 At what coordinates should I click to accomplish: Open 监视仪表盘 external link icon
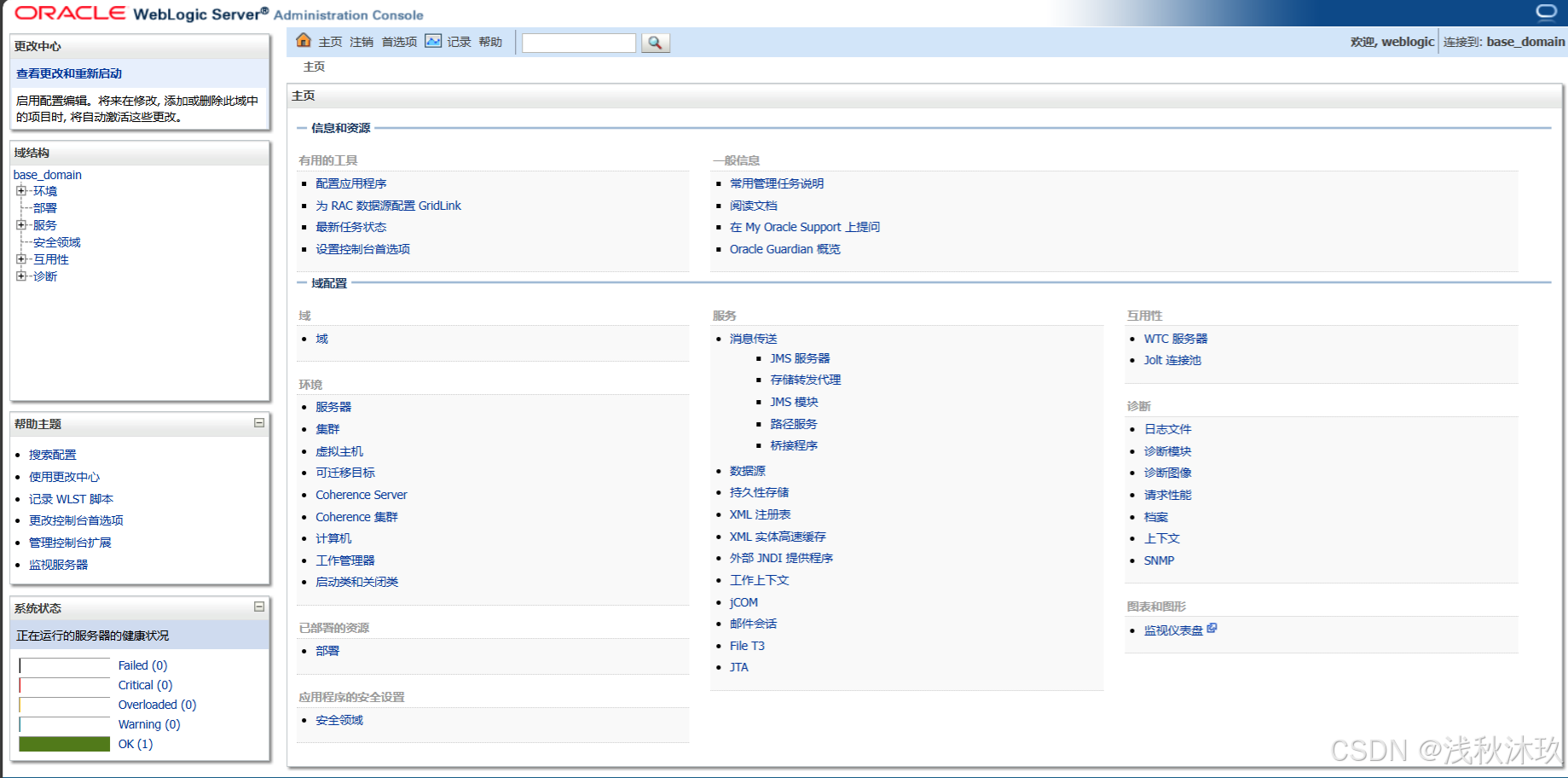click(x=1212, y=627)
